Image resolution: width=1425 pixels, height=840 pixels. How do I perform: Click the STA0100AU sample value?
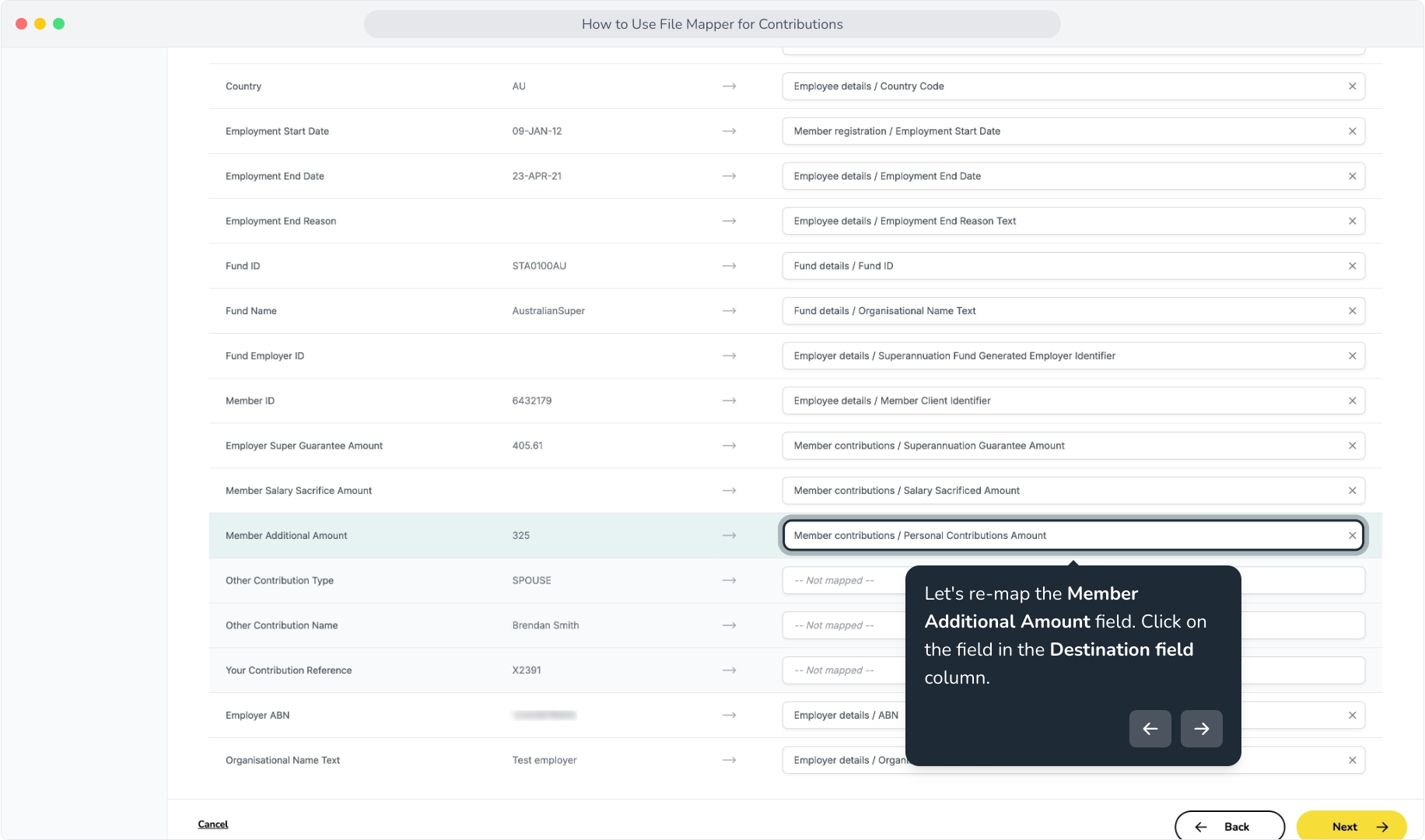pos(539,266)
